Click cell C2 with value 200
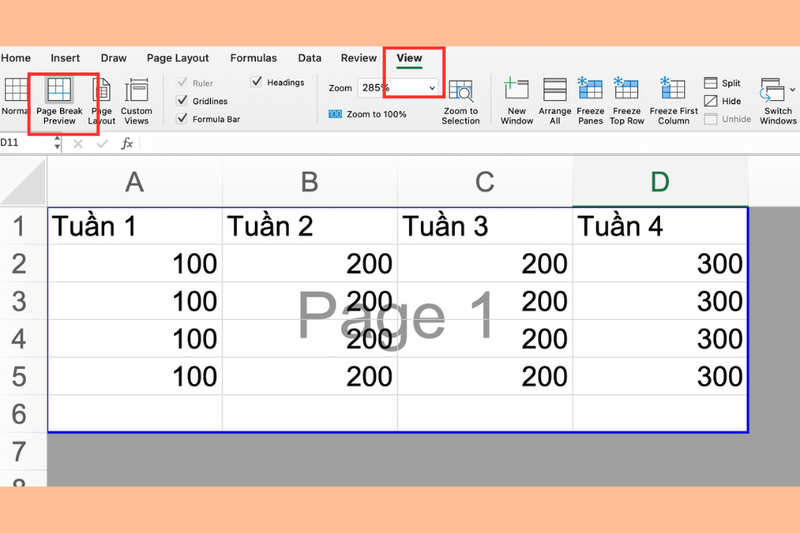Image resolution: width=800 pixels, height=533 pixels. (x=485, y=264)
